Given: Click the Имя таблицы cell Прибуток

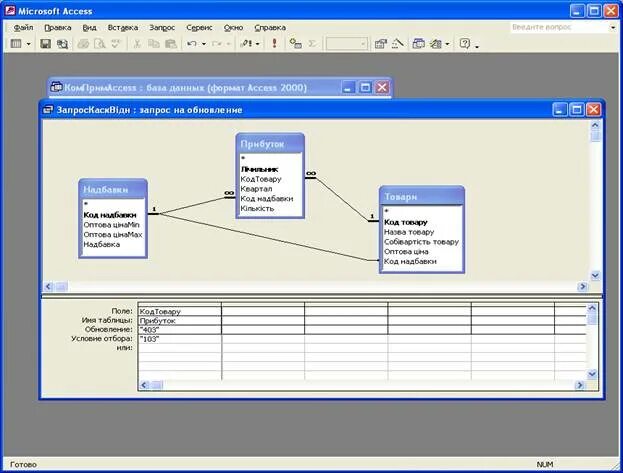Looking at the screenshot, I should (180, 320).
